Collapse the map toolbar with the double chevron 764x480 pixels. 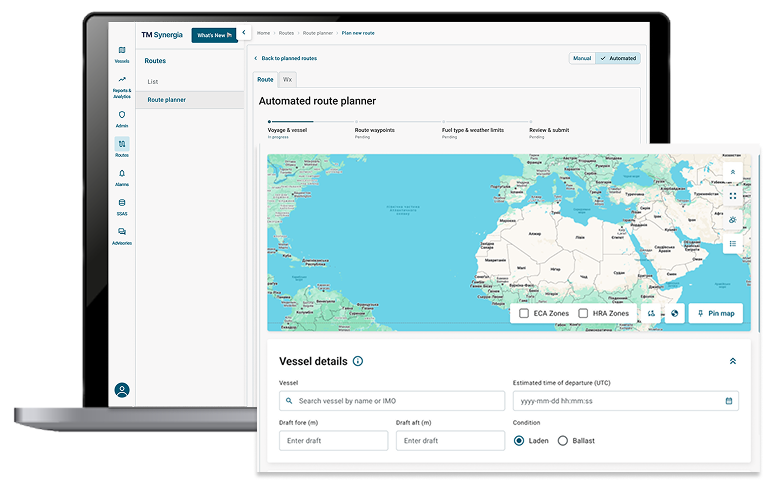(x=732, y=172)
